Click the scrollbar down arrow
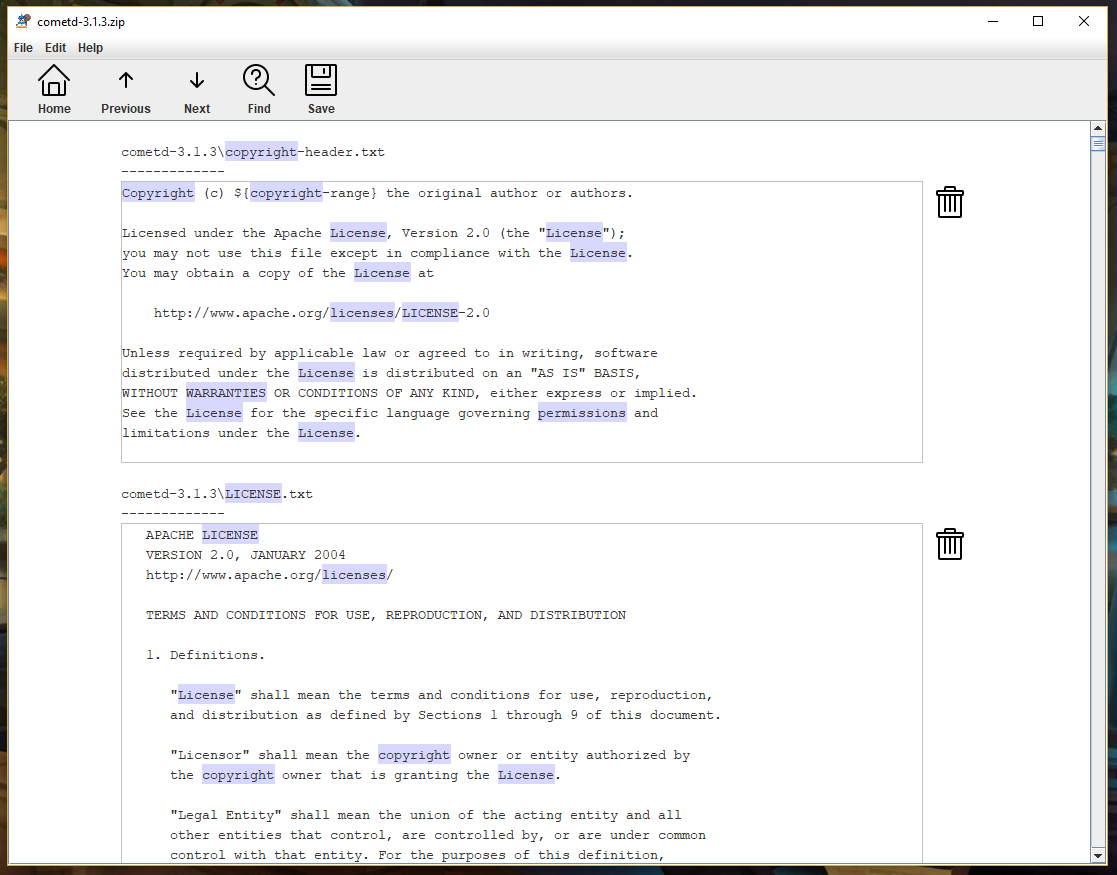1117x875 pixels. coord(1098,856)
